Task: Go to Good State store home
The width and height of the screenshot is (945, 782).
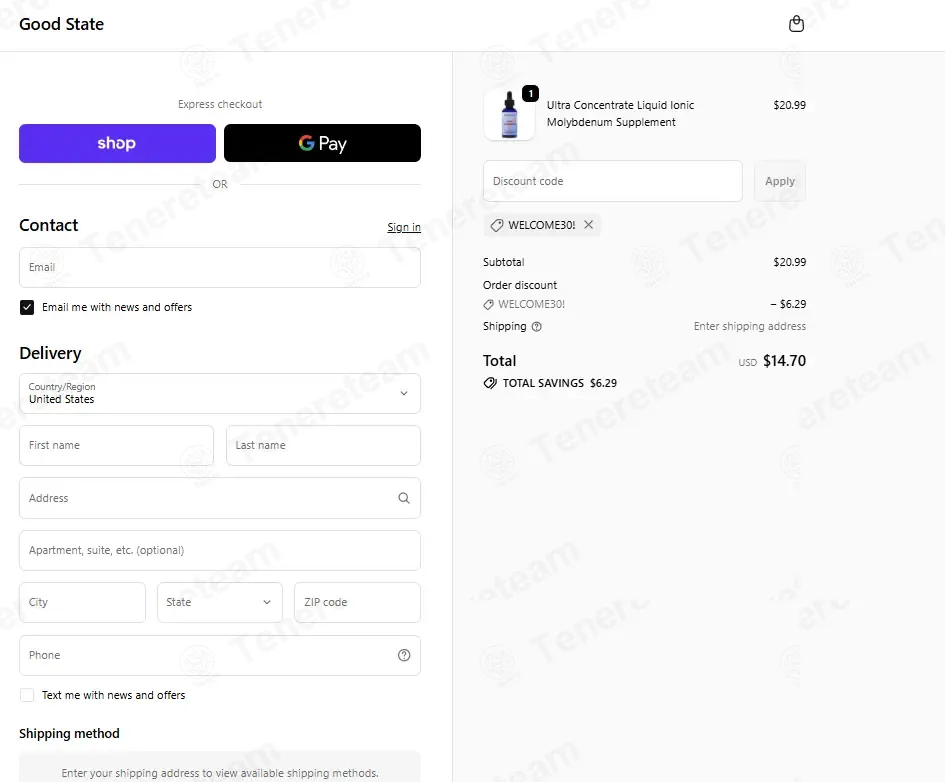Action: (x=61, y=24)
